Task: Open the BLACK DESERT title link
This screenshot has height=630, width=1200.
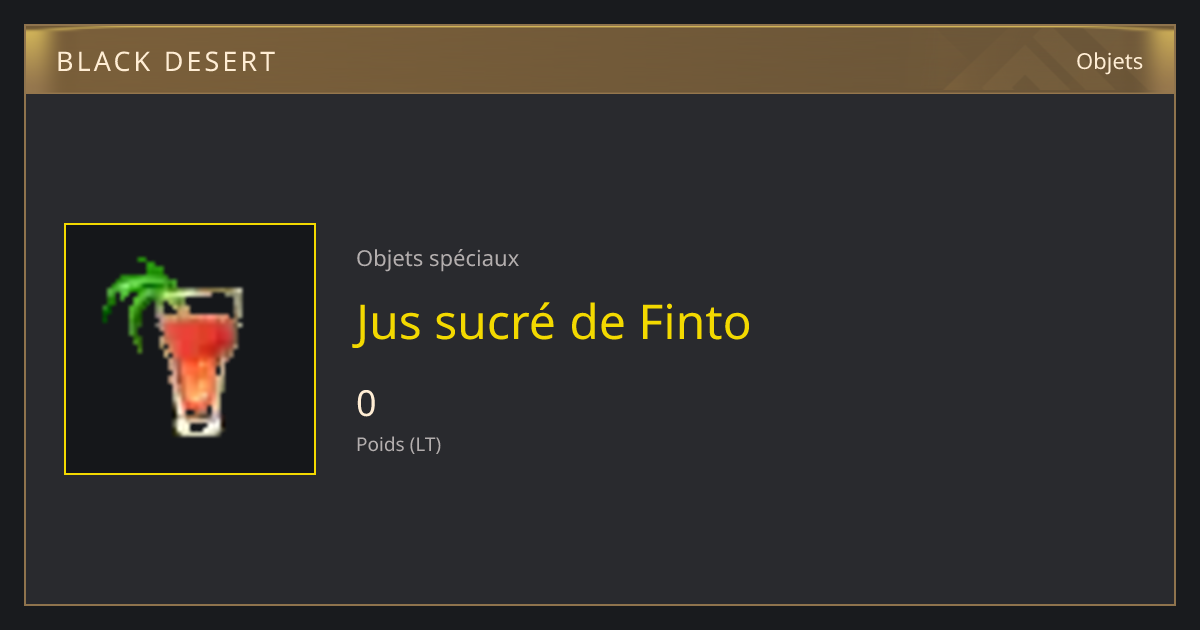Action: 167,62
